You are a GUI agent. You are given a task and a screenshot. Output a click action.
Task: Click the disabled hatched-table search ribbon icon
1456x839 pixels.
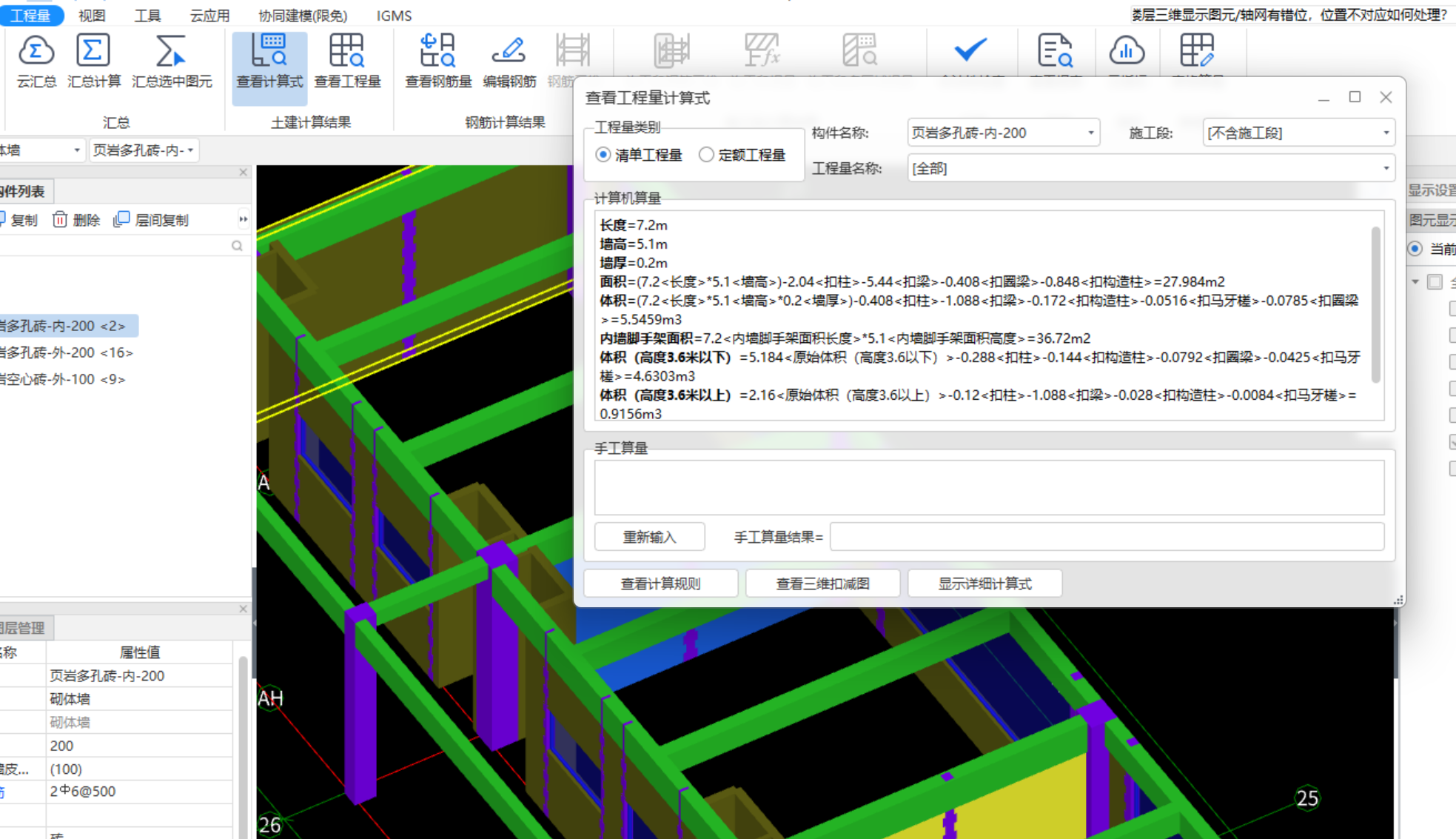coord(859,51)
